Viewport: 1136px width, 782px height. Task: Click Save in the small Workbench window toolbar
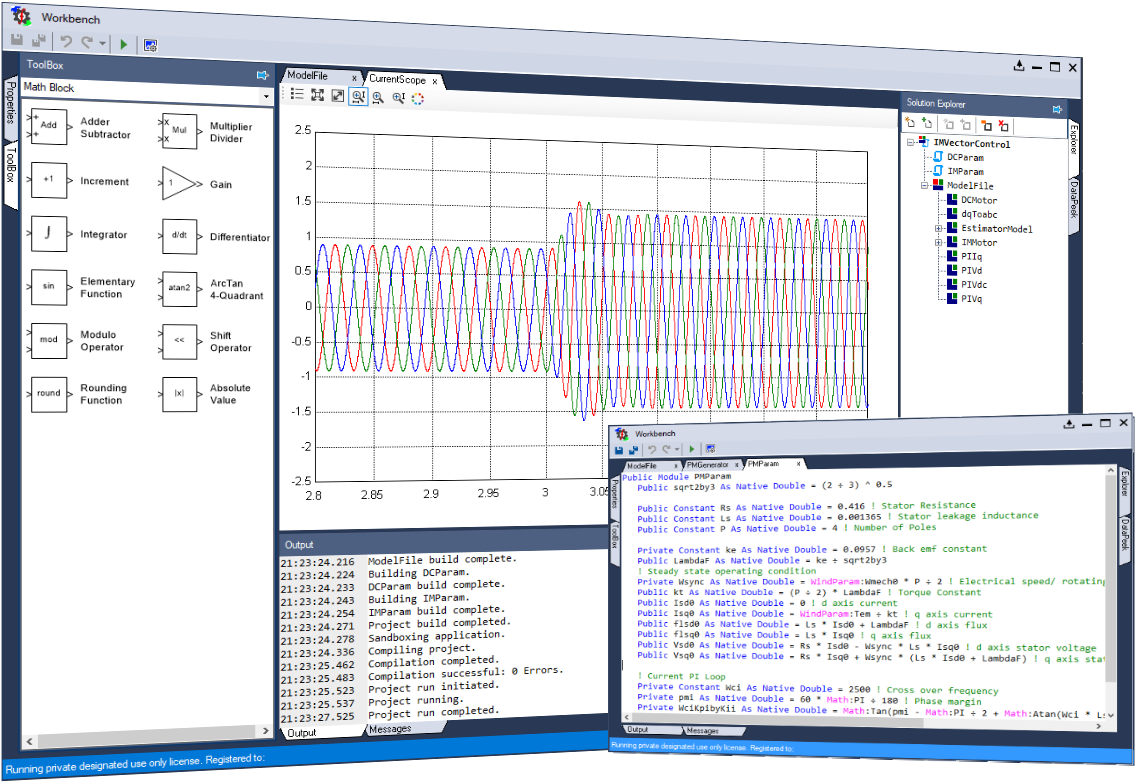point(619,449)
